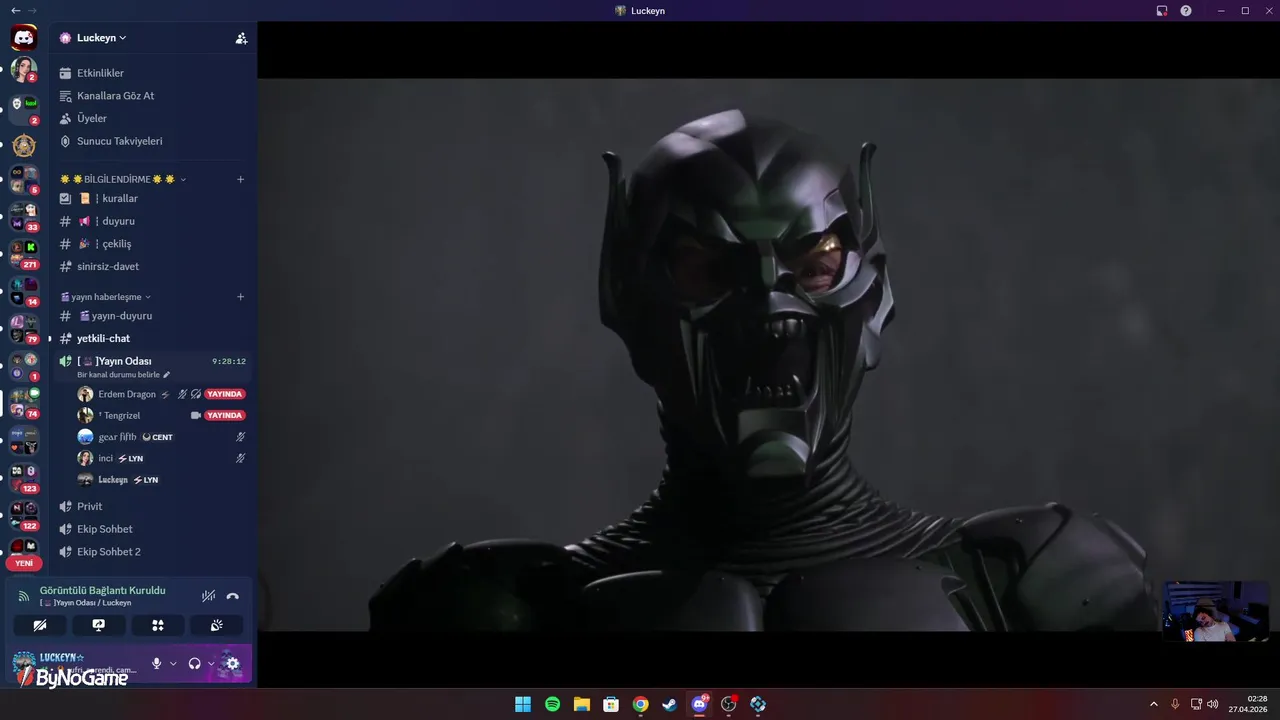
Task: Open connection info signal icon
Action: pyautogui.click(x=24, y=596)
